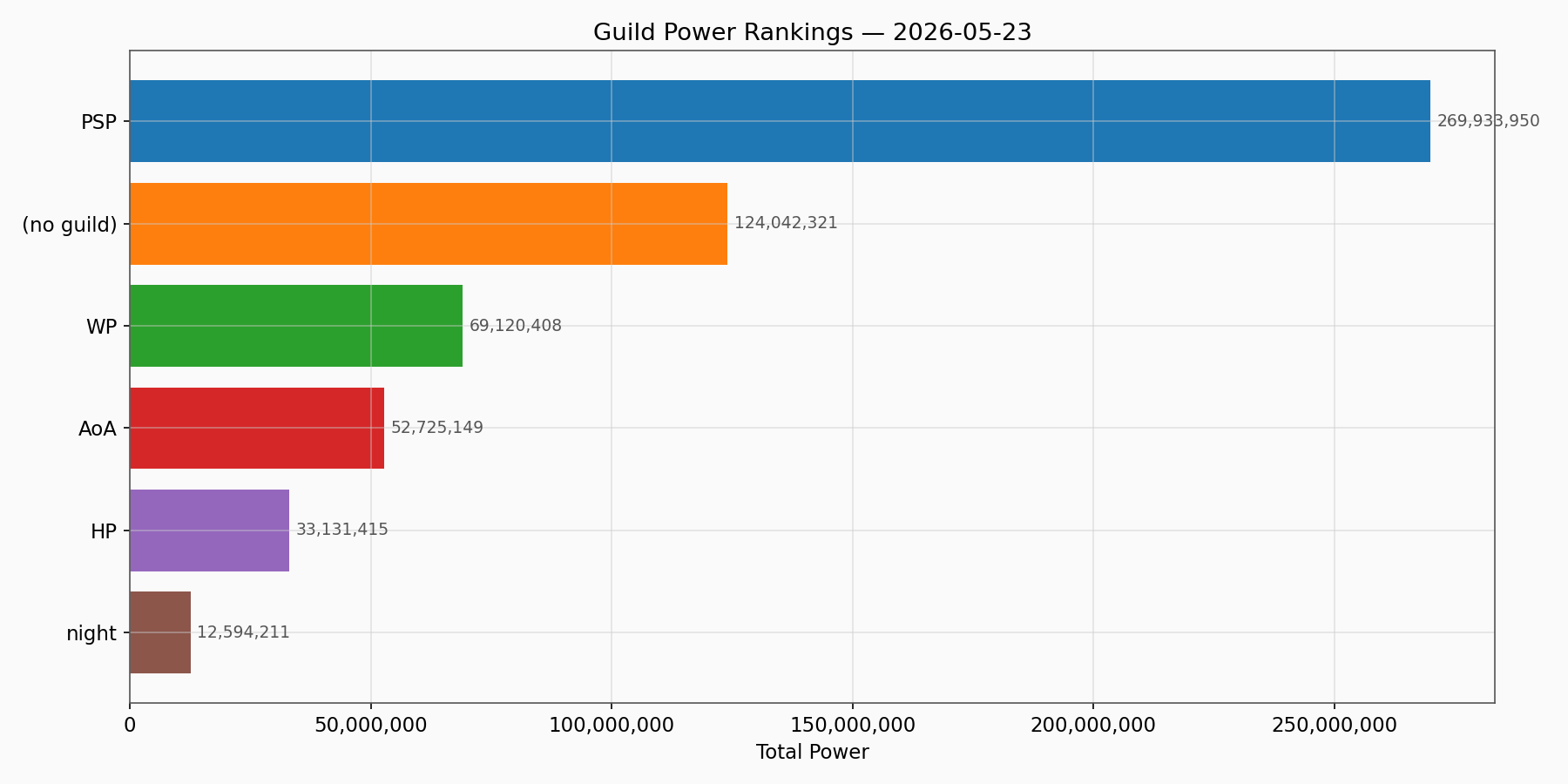Select the brown night bar
This screenshot has height=784, width=1568.
pyautogui.click(x=160, y=632)
